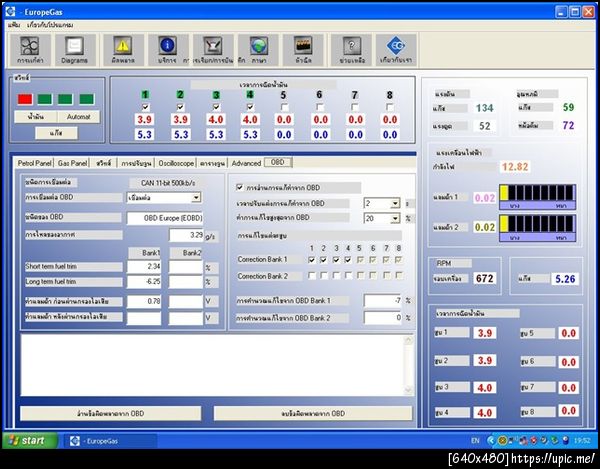Click the log area scrollbar down arrow
This screenshot has width=600, height=469.
point(408,390)
